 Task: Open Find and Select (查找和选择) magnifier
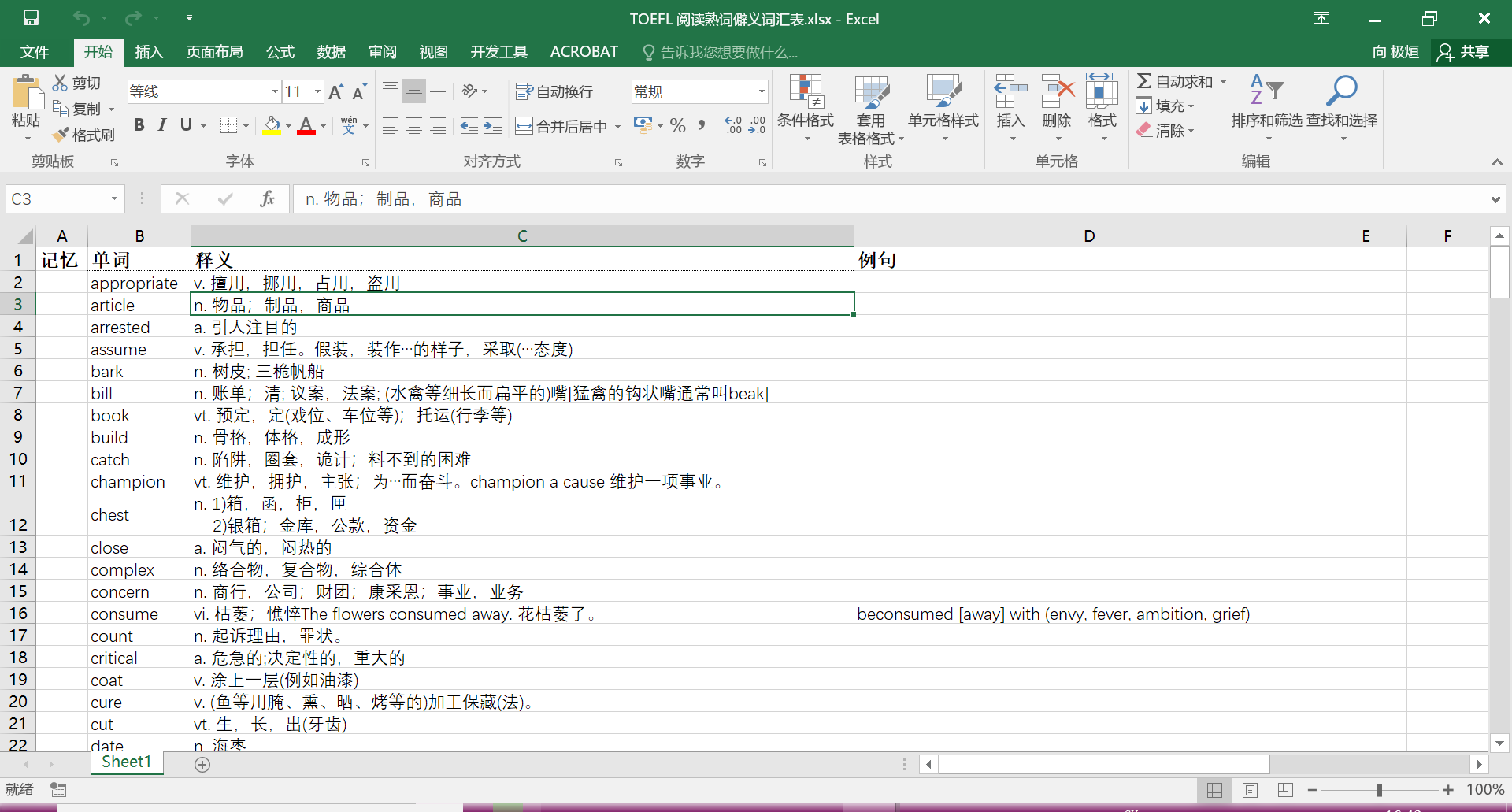point(1342,109)
